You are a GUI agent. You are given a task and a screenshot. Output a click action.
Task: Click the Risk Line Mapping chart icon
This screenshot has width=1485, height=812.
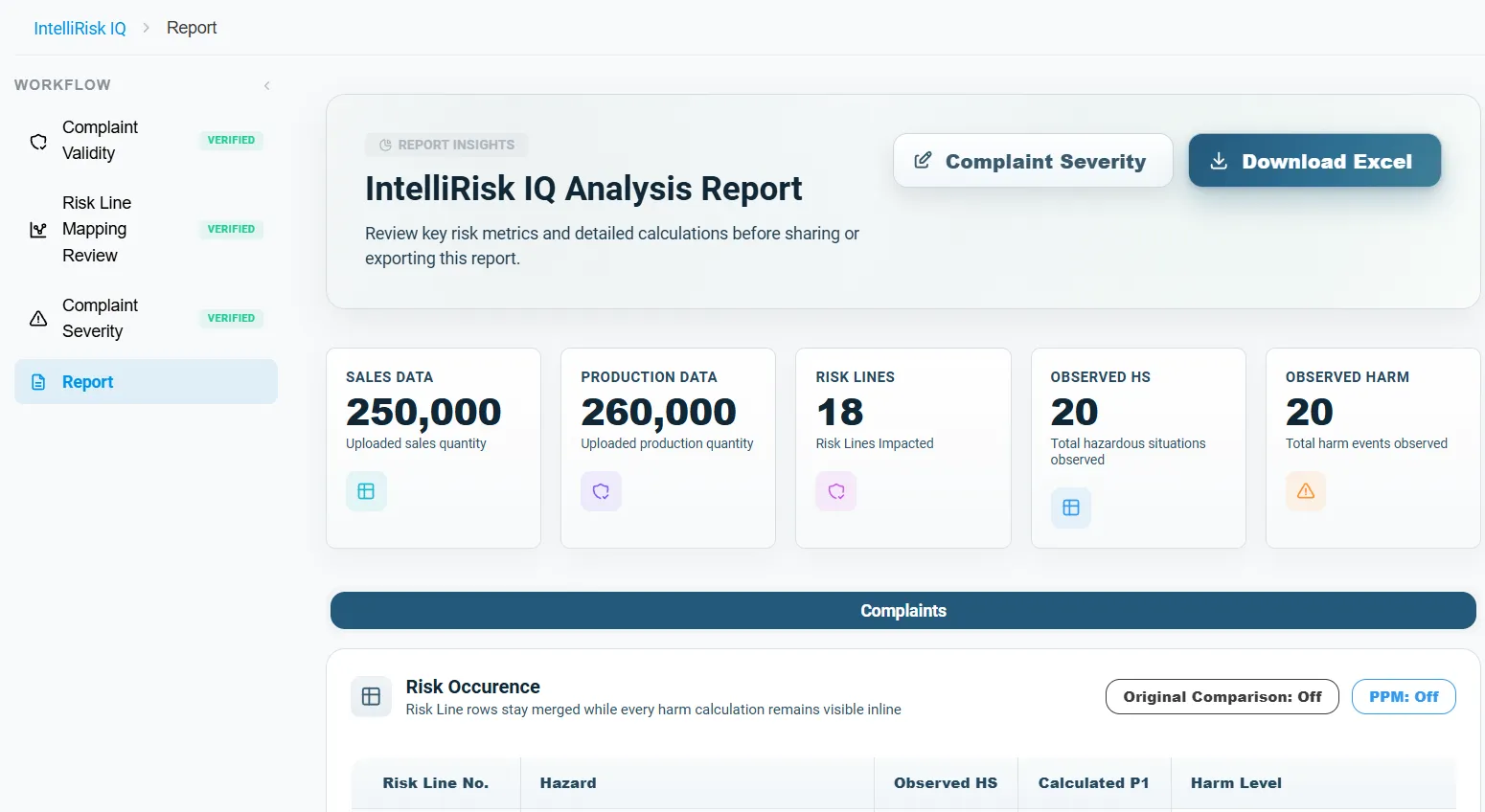point(38,230)
